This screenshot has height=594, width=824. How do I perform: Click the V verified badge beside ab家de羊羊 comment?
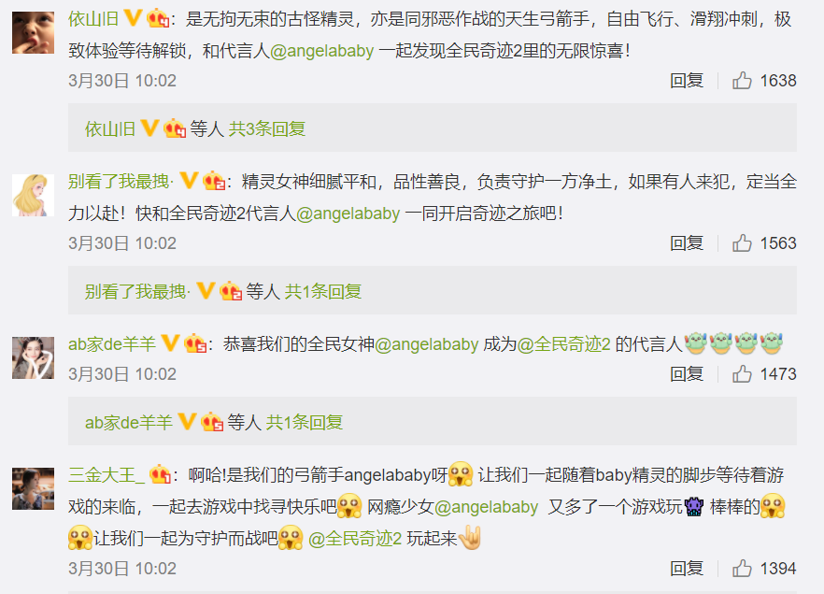[170, 343]
